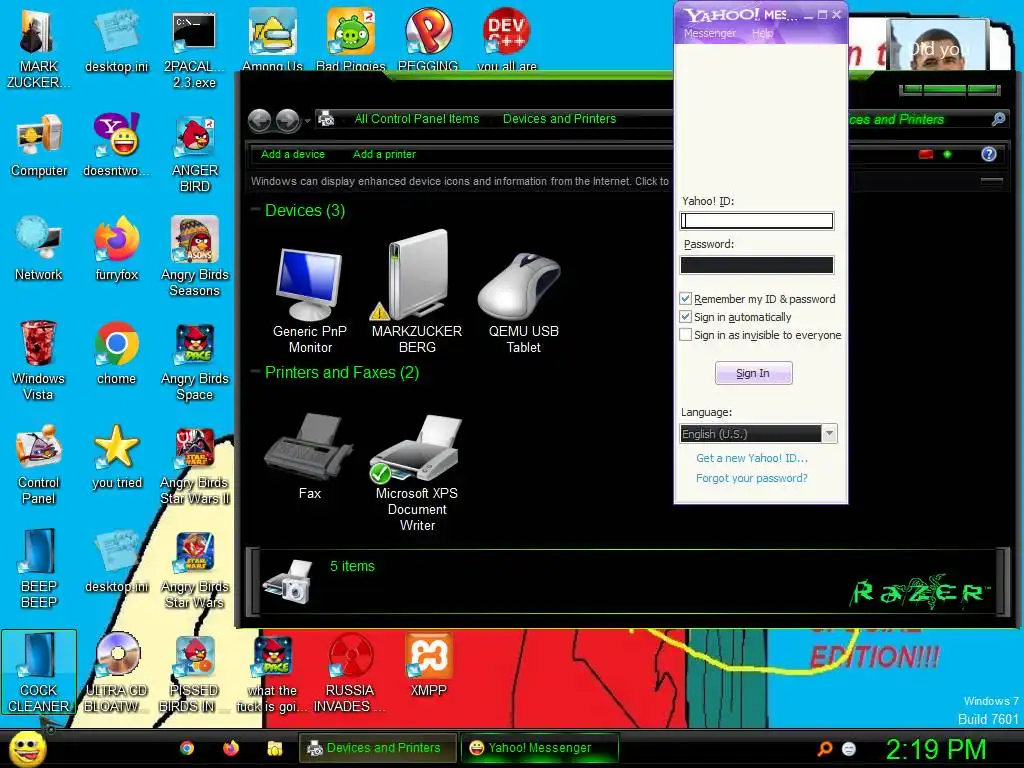Open the Help menu in Yahoo Messenger
Viewport: 1024px width, 768px height.
[x=762, y=33]
